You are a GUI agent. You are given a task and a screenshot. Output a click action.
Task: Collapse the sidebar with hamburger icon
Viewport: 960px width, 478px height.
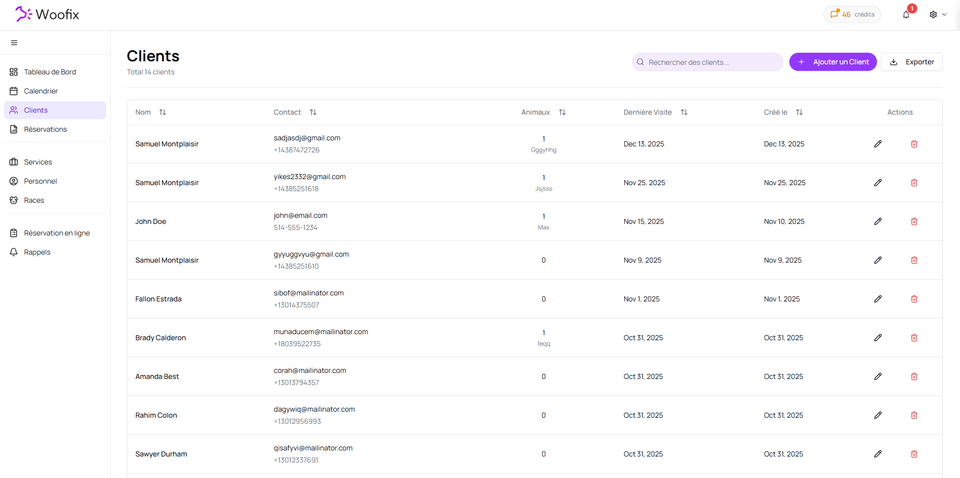(x=14, y=43)
